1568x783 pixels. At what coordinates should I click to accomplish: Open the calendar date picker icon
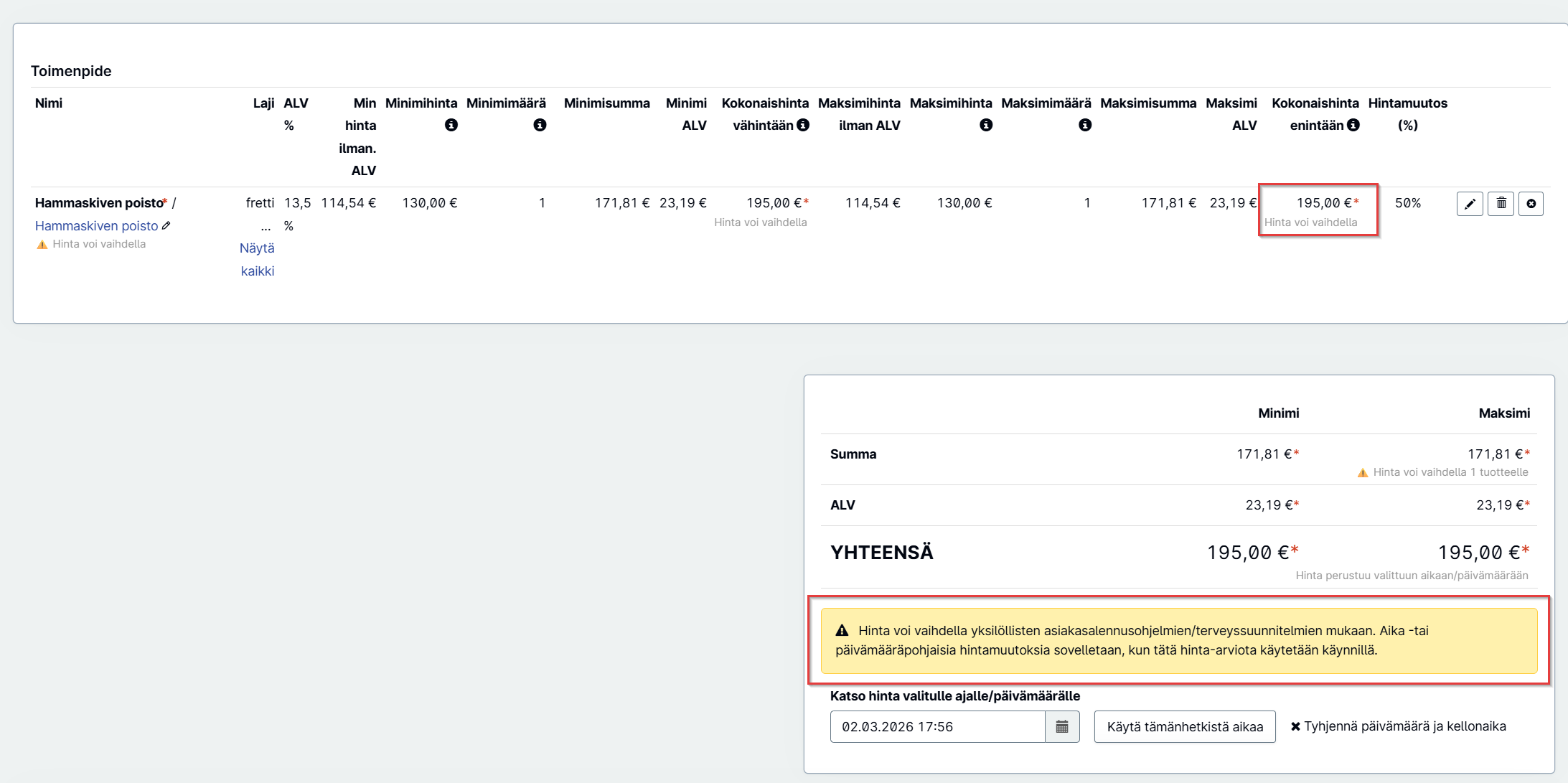tap(1062, 727)
